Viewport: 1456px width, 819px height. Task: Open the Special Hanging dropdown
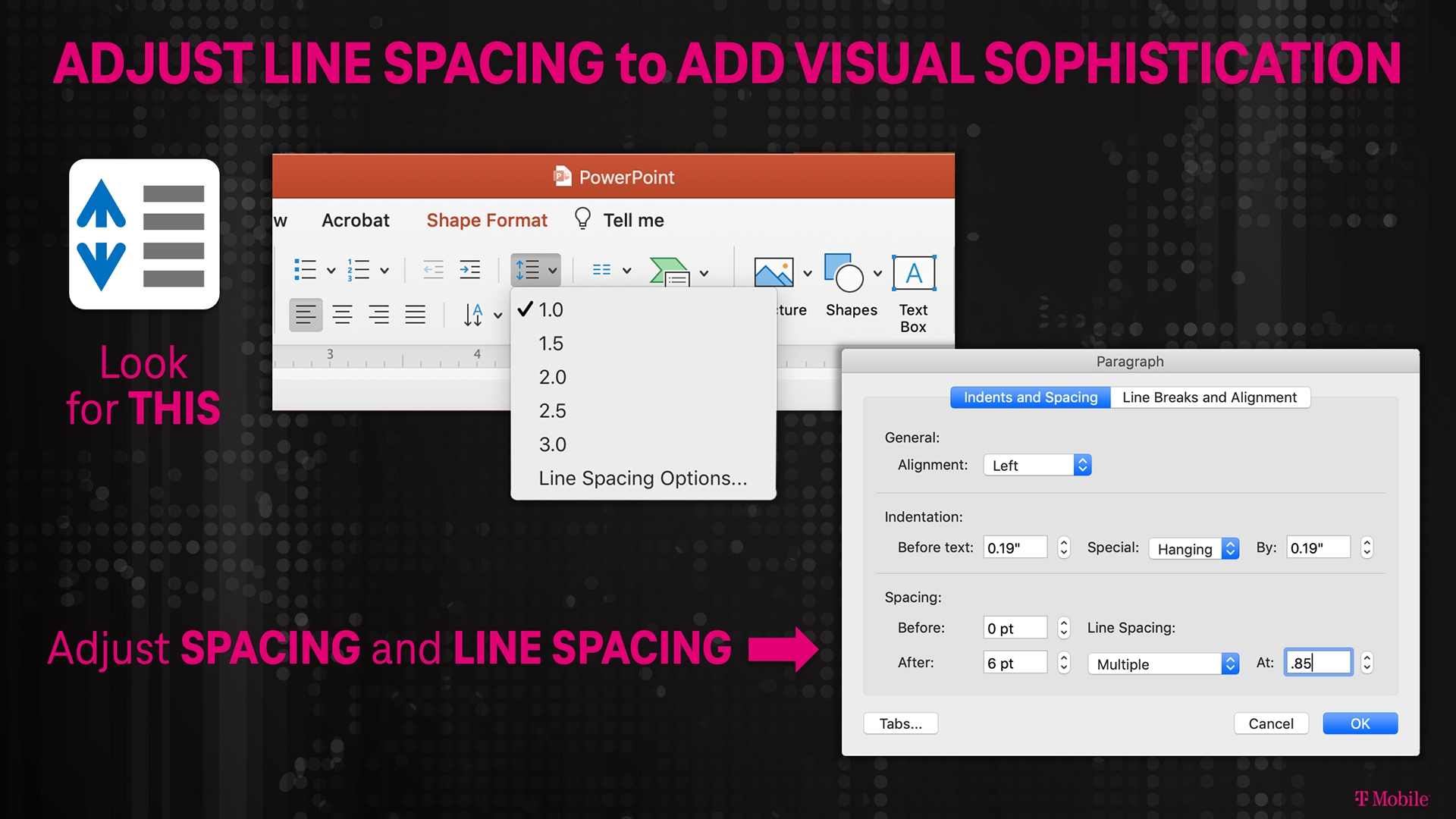point(1194,548)
